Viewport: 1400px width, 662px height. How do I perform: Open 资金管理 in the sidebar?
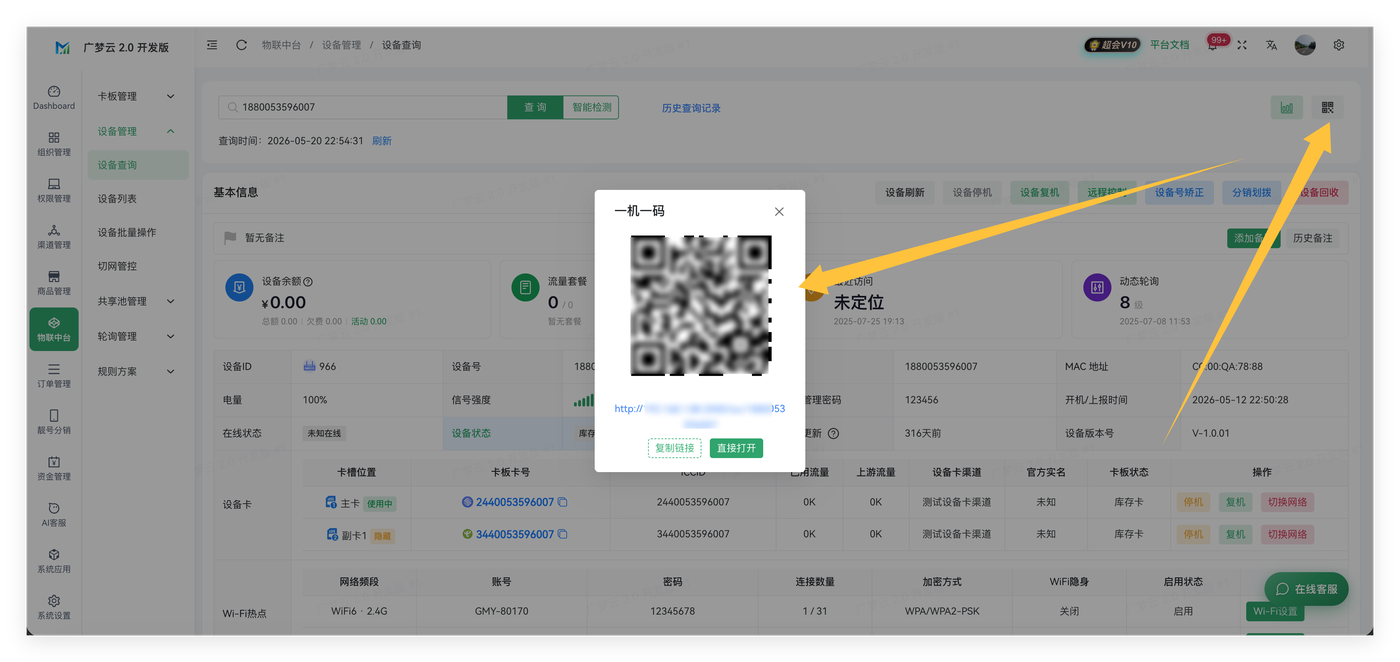tap(54, 468)
